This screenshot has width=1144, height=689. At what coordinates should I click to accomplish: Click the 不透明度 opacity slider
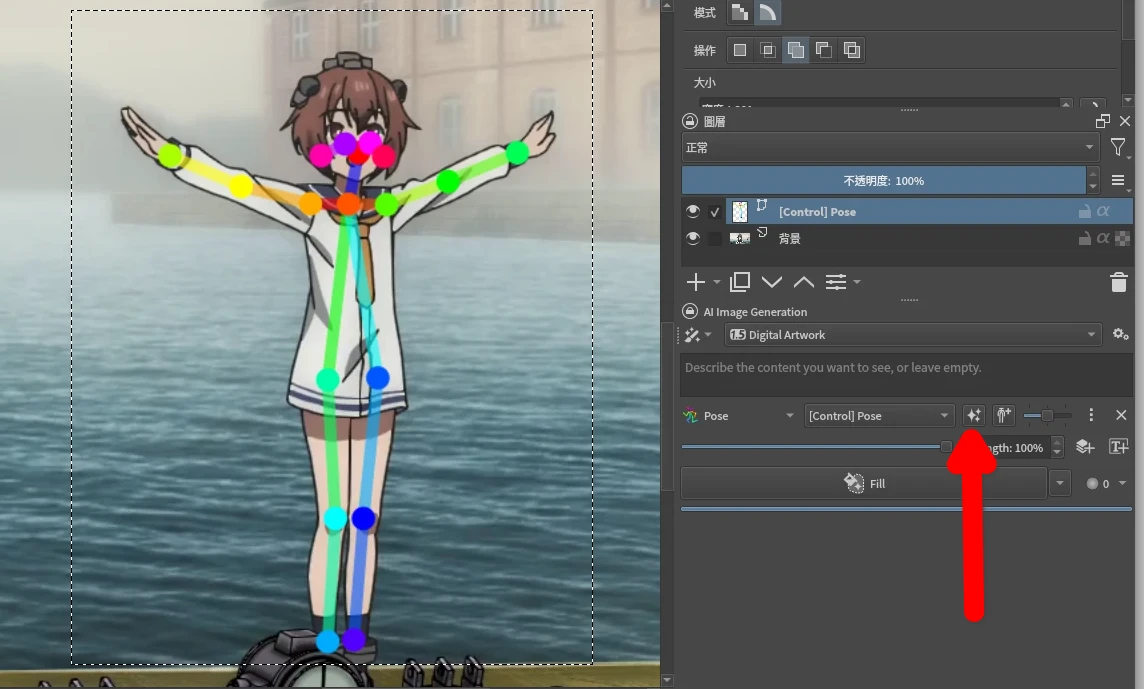[x=883, y=181]
